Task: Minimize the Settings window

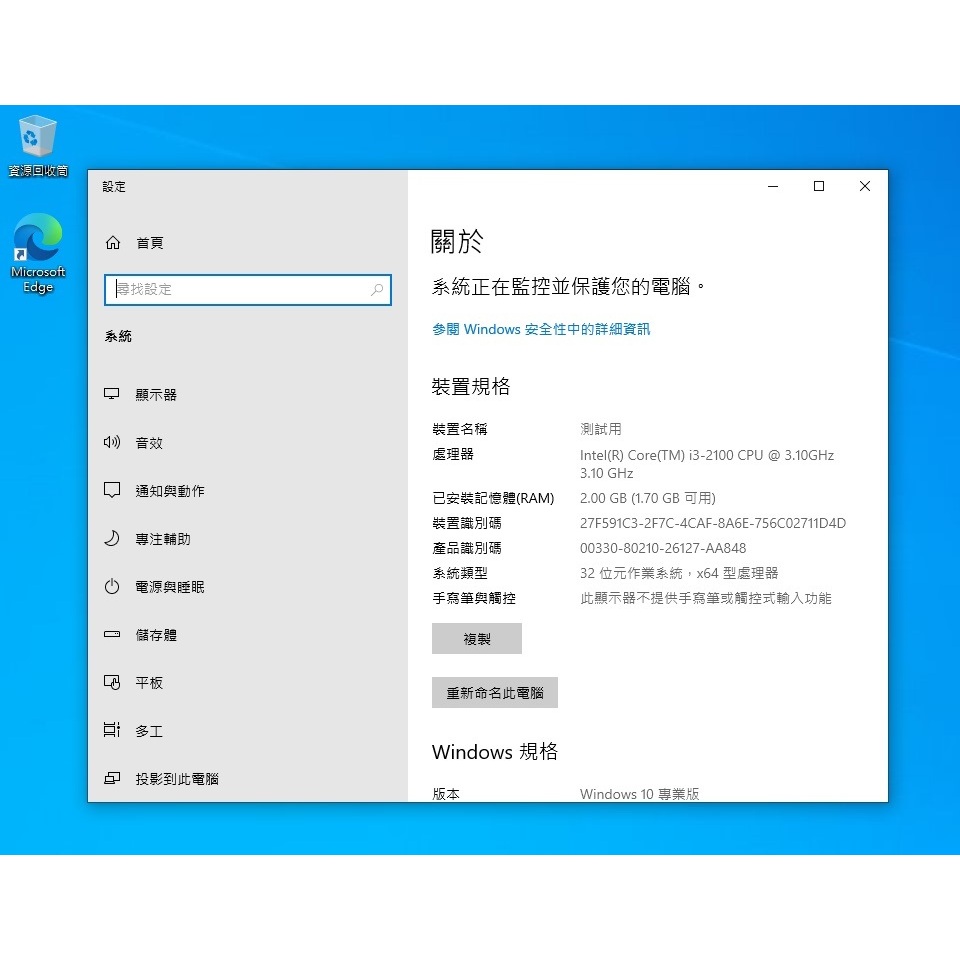Action: click(x=773, y=186)
